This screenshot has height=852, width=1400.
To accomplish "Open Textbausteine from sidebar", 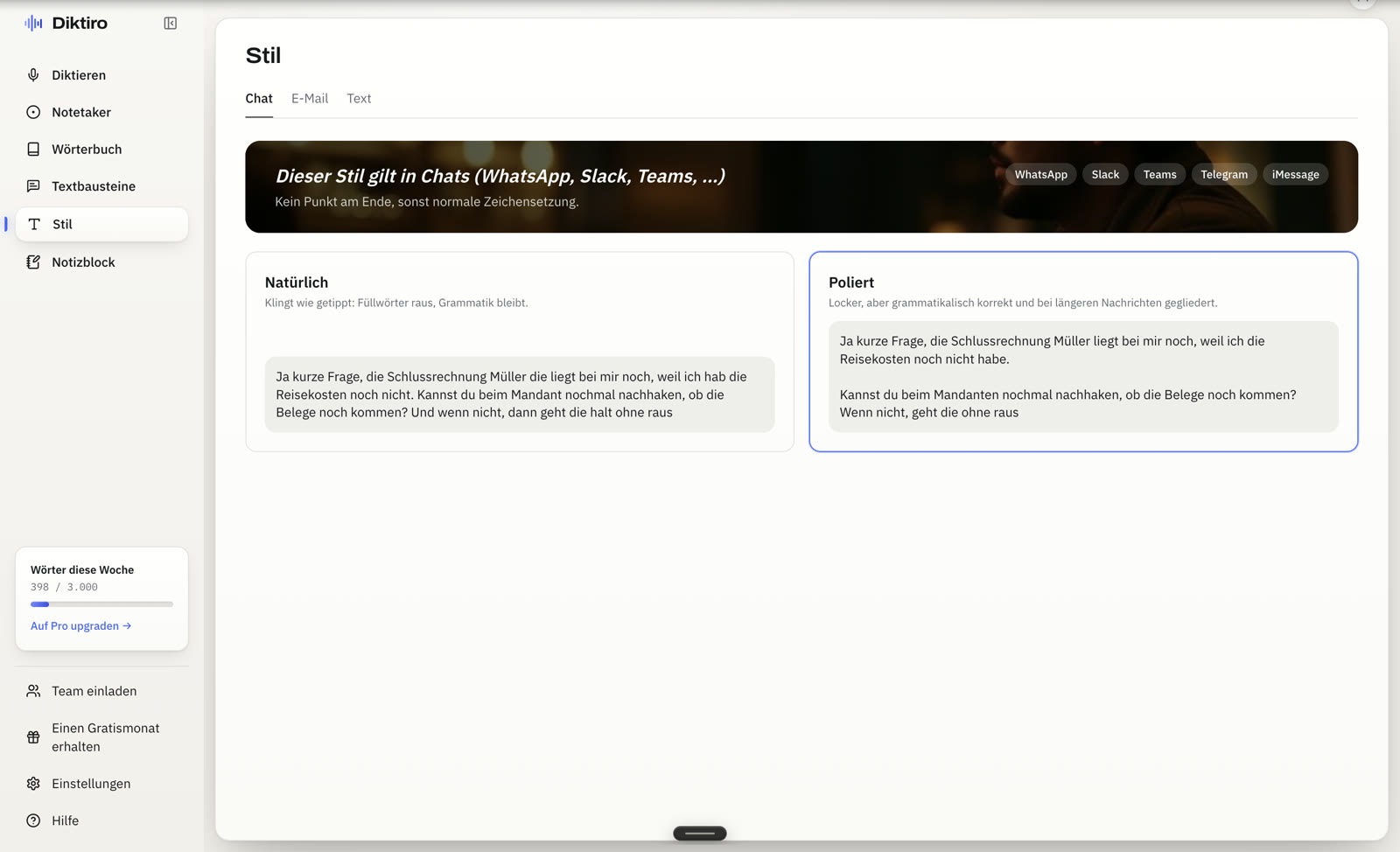I will pos(101,186).
